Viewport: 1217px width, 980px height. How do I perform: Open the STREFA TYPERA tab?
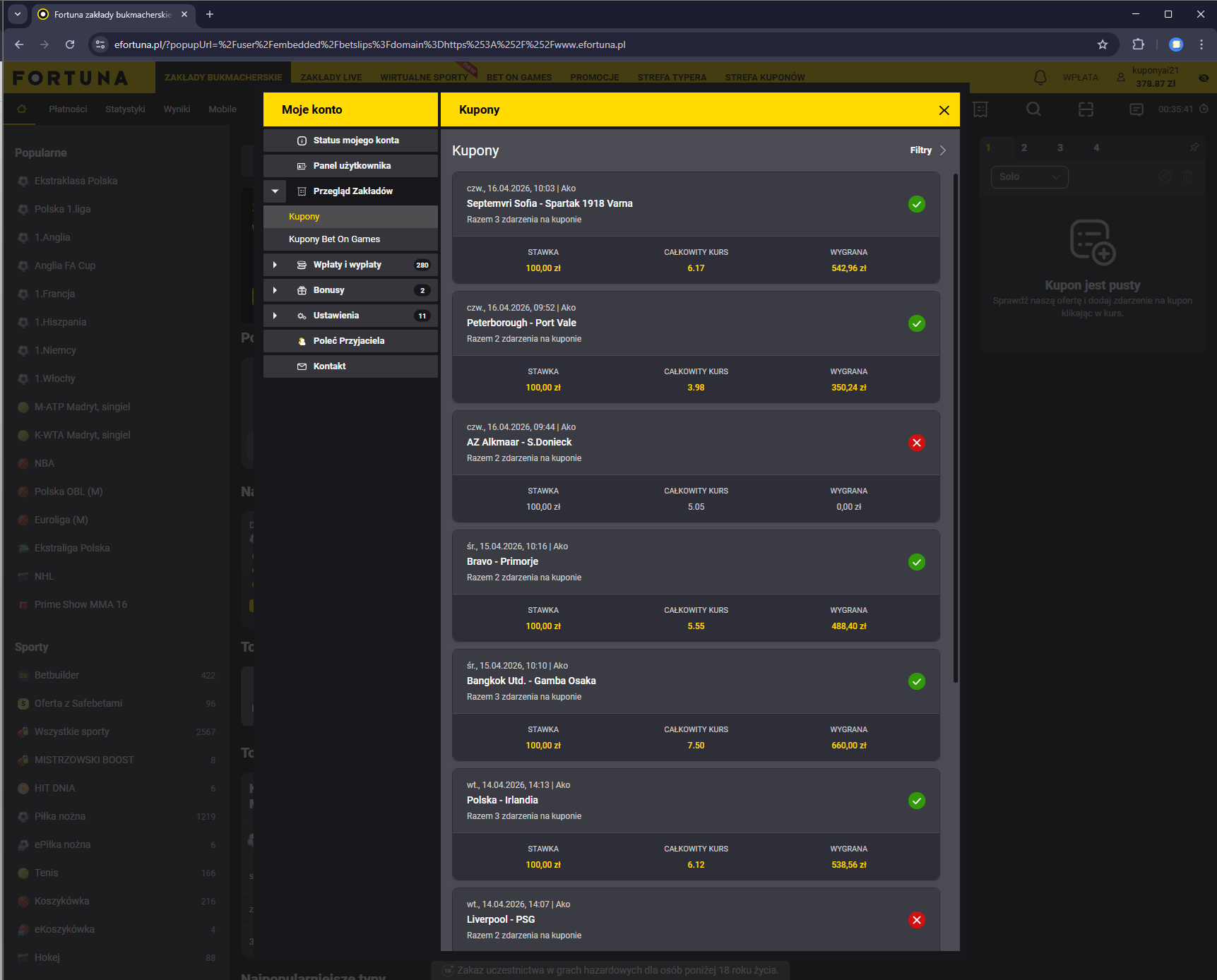(672, 78)
